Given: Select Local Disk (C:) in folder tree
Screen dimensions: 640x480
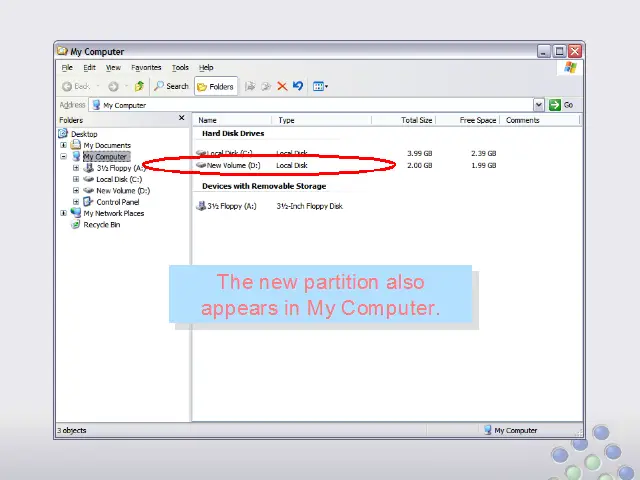Looking at the screenshot, I should click(x=119, y=179).
